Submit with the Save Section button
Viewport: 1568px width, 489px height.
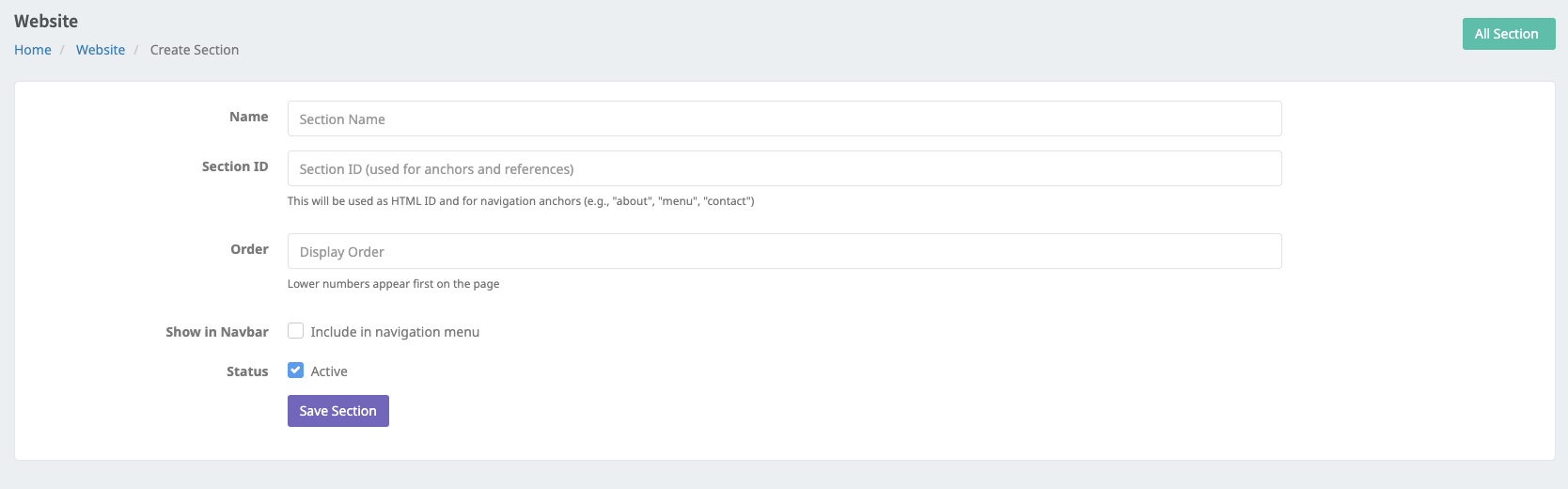tap(338, 411)
